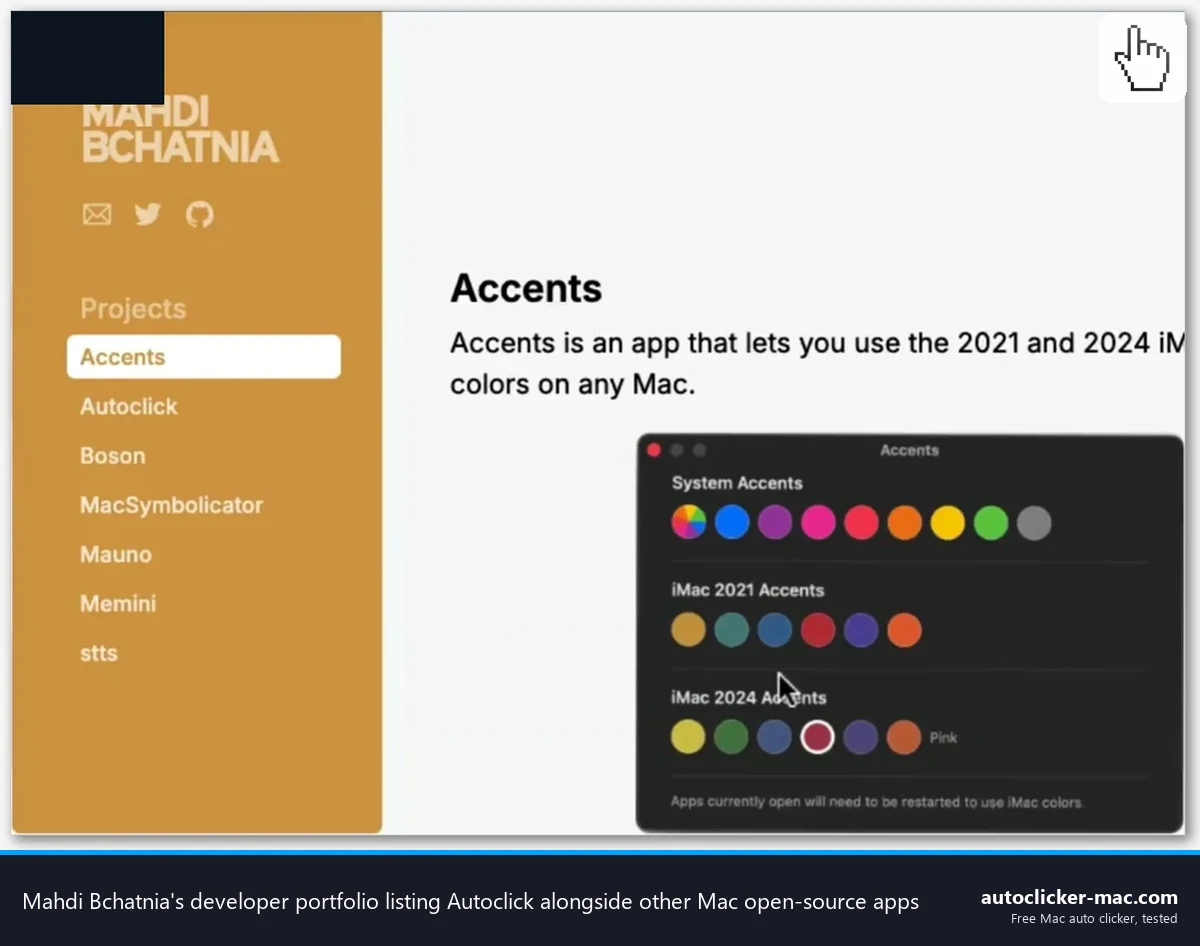Choose the graphite system accent
The image size is (1200, 946).
pos(1034,522)
